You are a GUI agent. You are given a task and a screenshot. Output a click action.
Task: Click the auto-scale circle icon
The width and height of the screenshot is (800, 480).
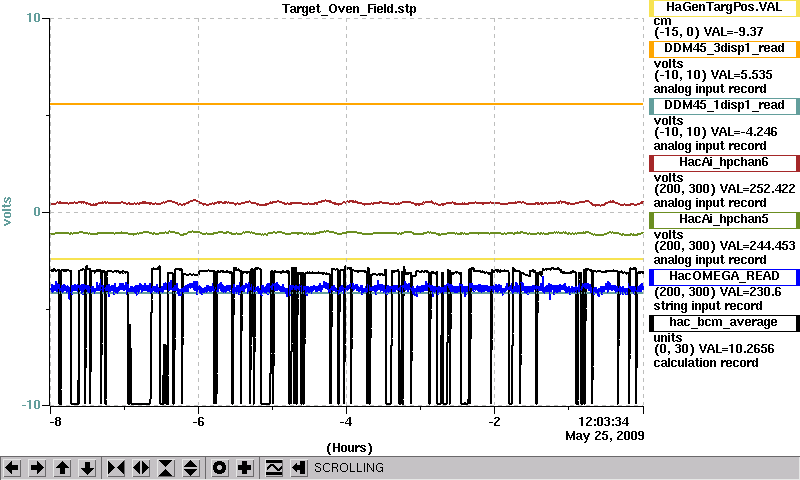pos(219,468)
